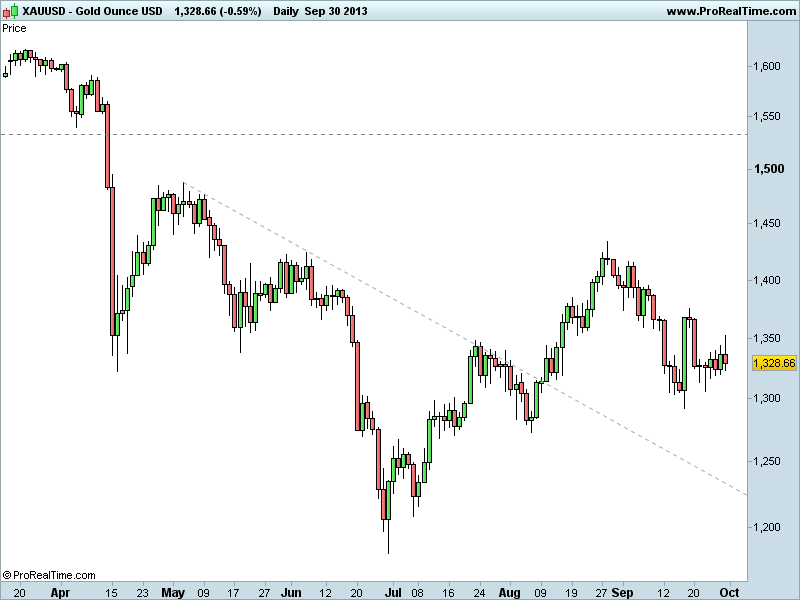Select the descending dashed trendline

(464, 338)
